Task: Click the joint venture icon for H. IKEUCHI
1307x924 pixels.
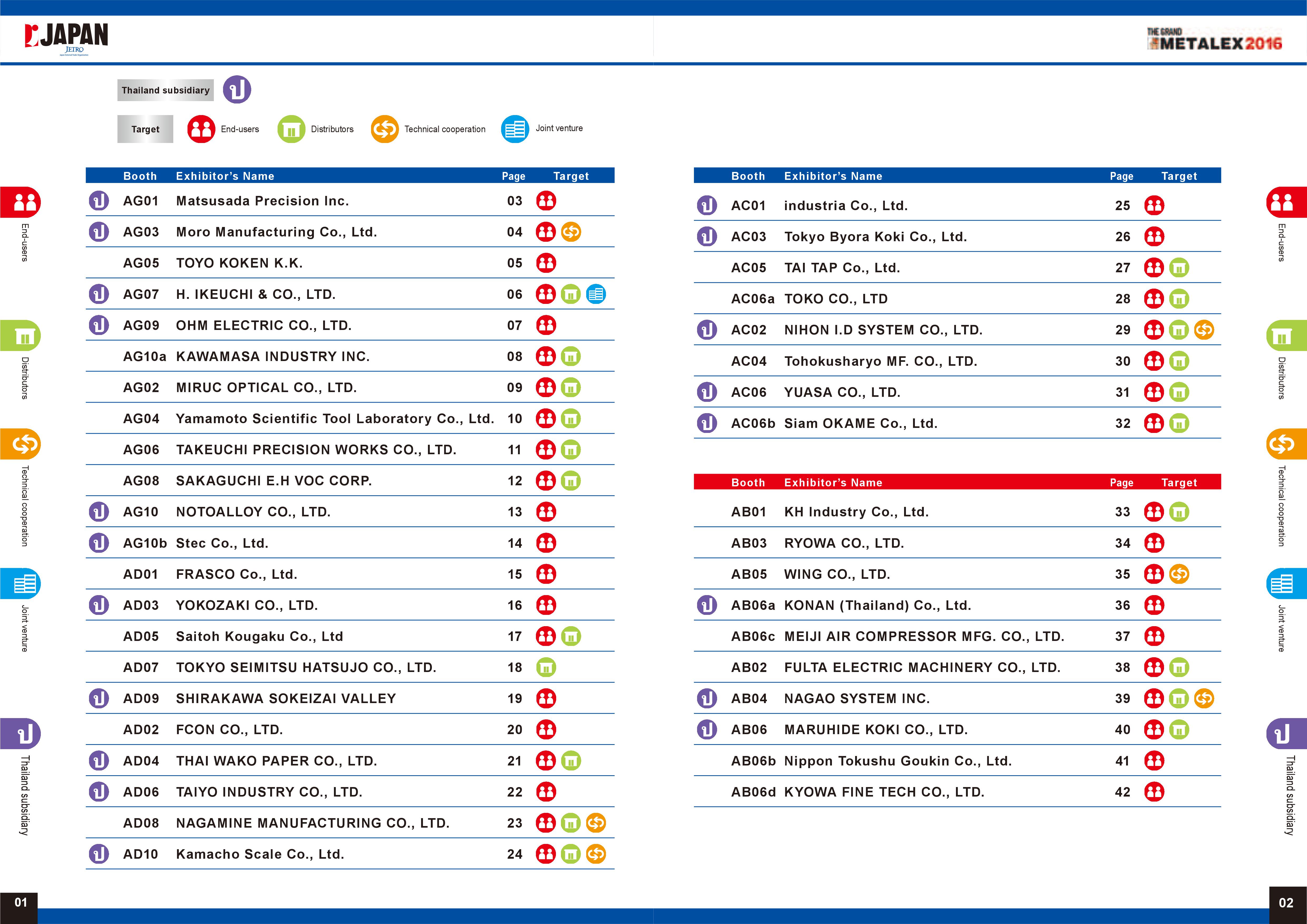Action: (596, 294)
